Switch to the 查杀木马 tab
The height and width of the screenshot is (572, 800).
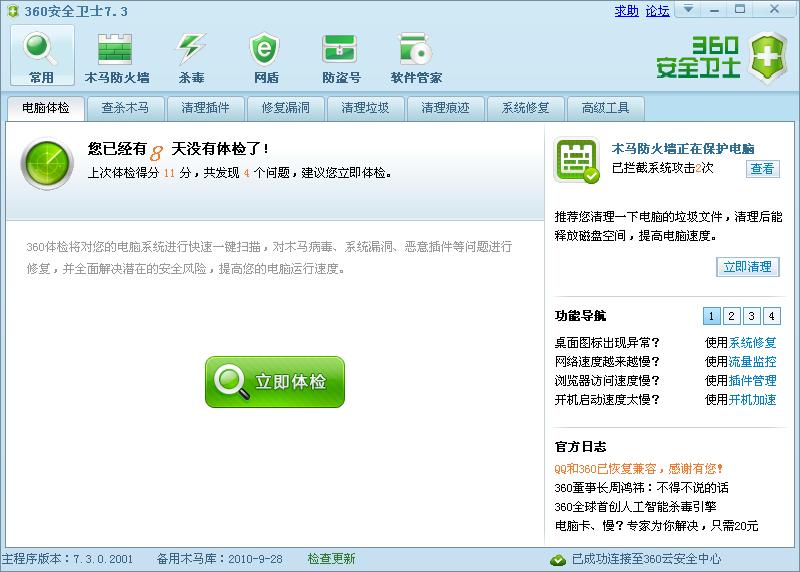tap(126, 108)
